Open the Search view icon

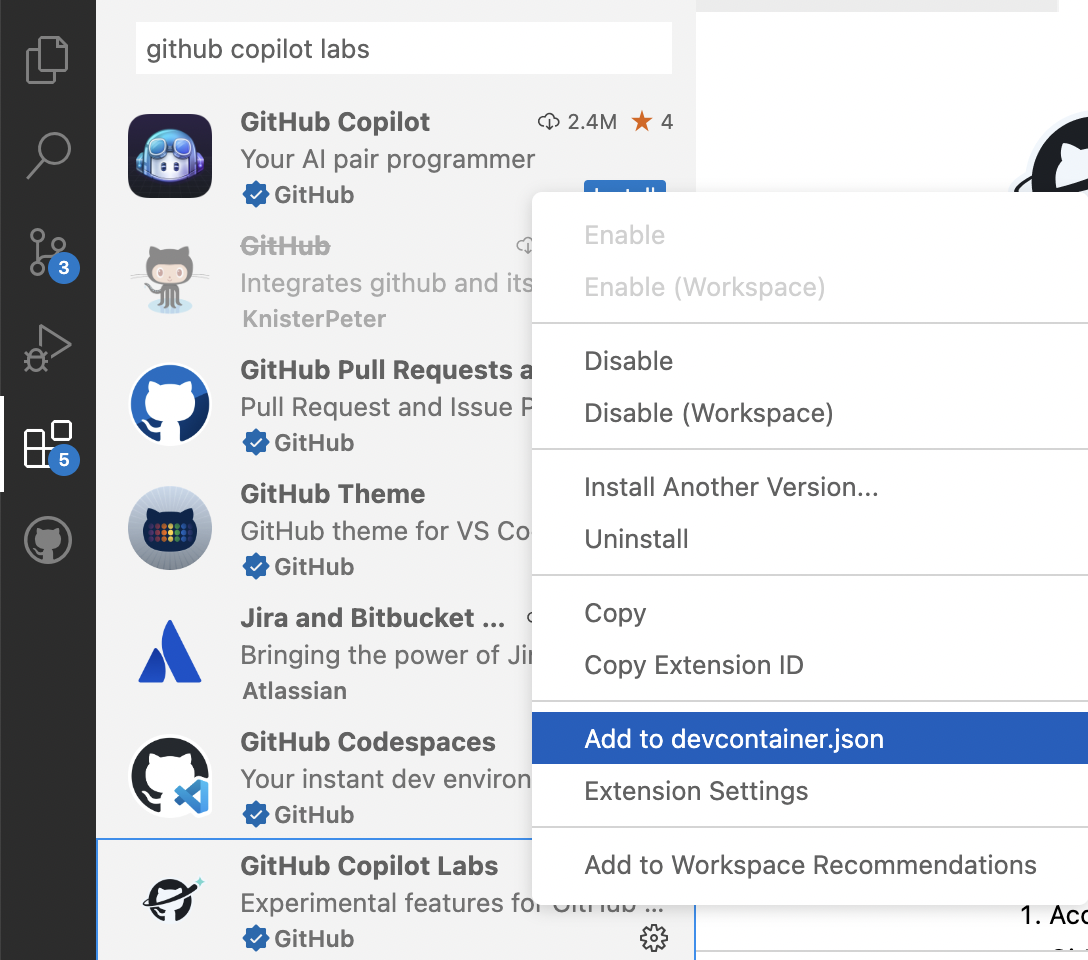click(48, 156)
